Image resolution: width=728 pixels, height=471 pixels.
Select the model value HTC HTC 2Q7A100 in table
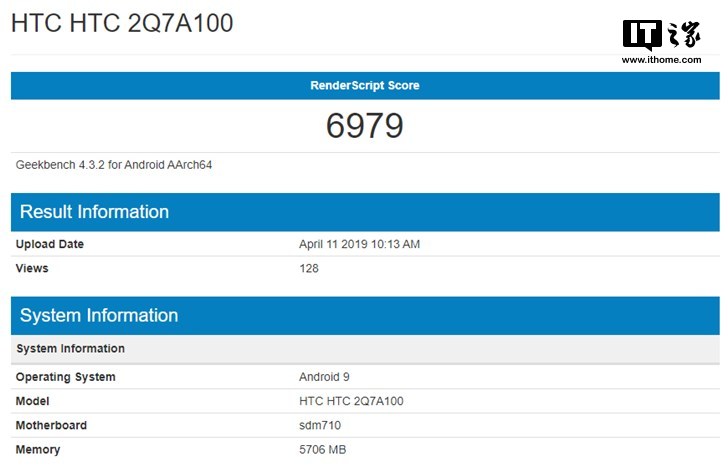351,401
